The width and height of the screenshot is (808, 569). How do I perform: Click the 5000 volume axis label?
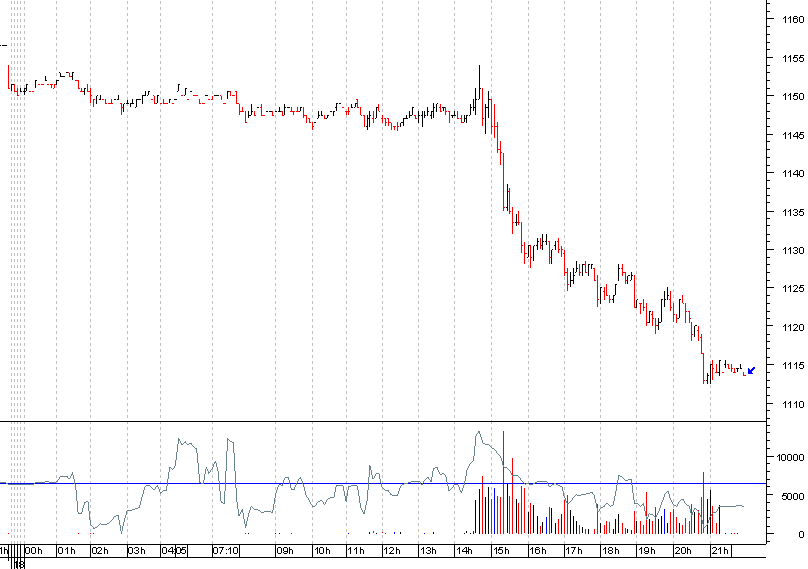[793, 497]
